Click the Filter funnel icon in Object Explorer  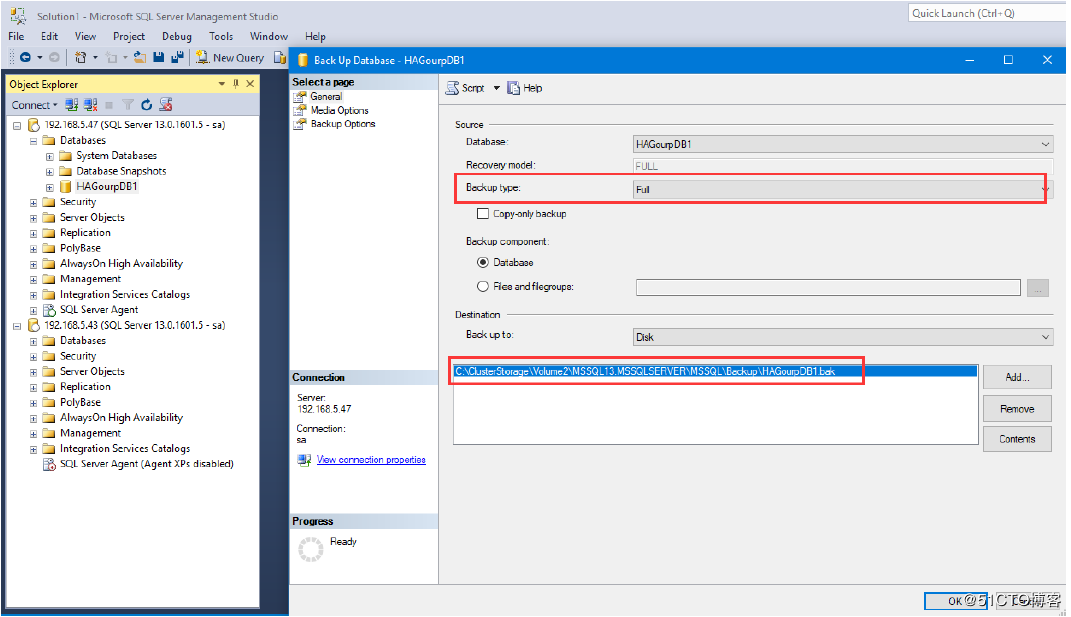pos(128,105)
